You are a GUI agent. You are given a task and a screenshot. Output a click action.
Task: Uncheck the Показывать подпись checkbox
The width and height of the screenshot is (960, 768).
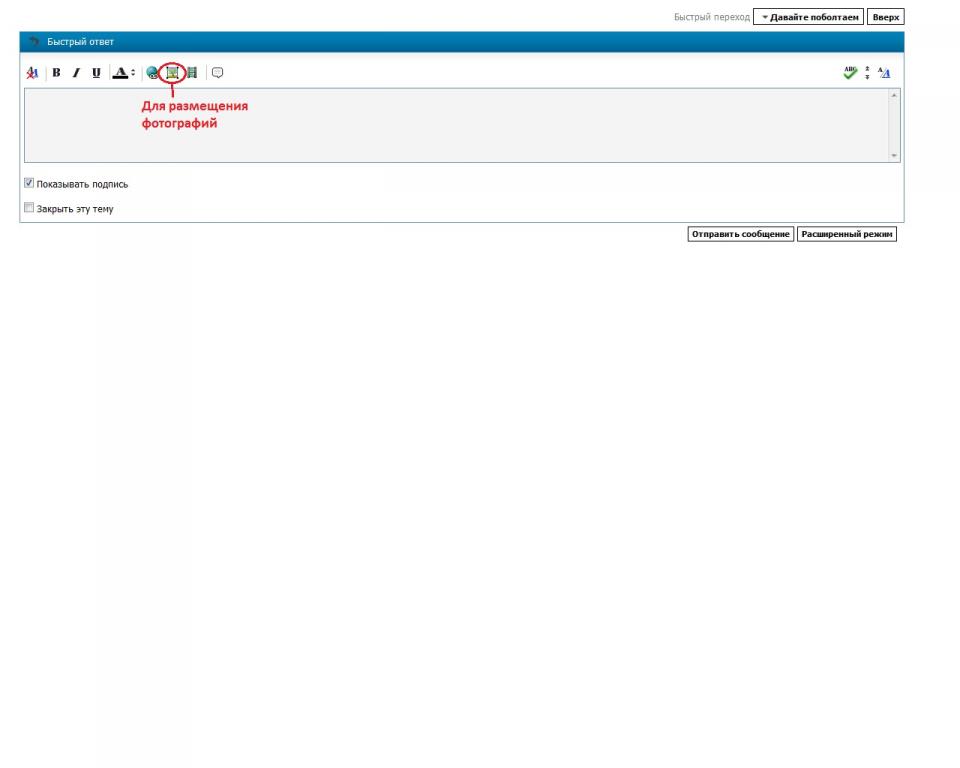(29, 184)
